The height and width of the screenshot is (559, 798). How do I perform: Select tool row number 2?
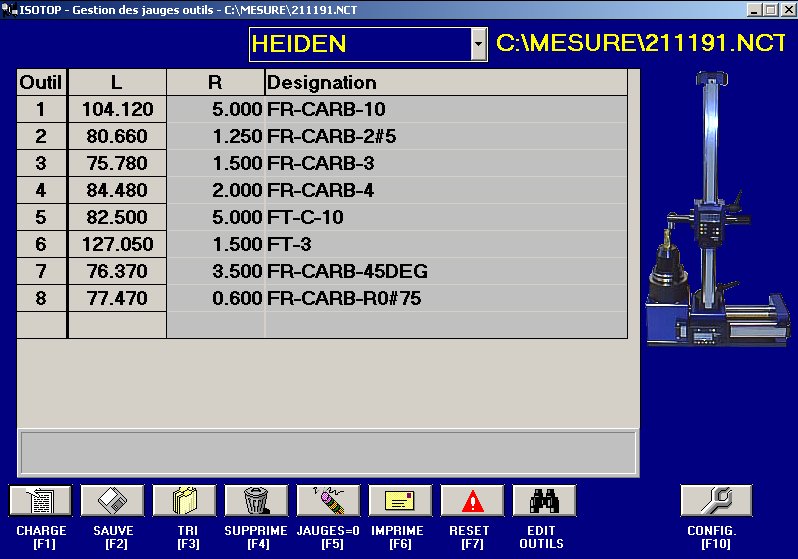(41, 136)
